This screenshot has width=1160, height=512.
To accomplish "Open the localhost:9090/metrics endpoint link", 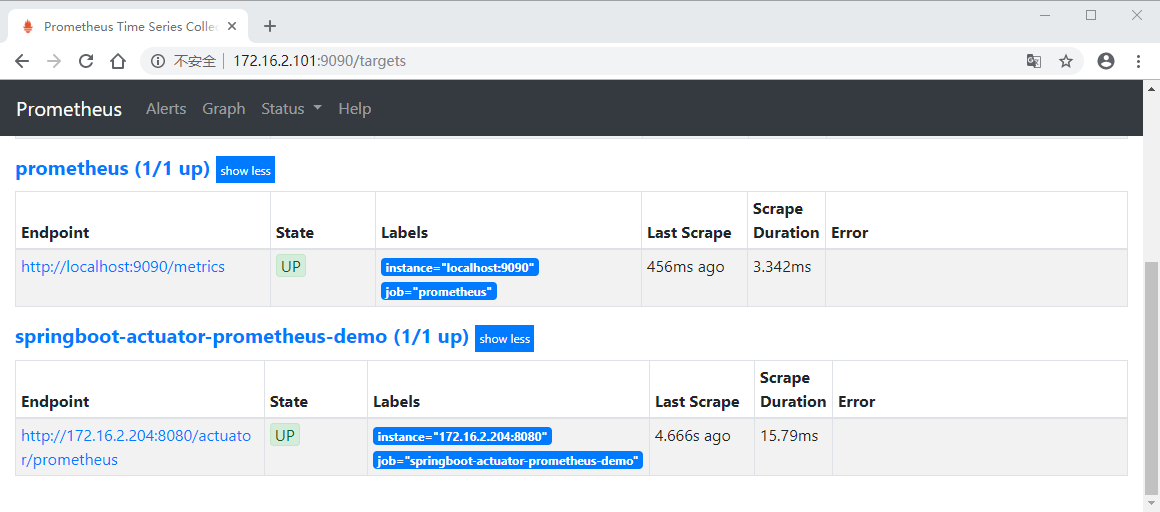I will [123, 267].
